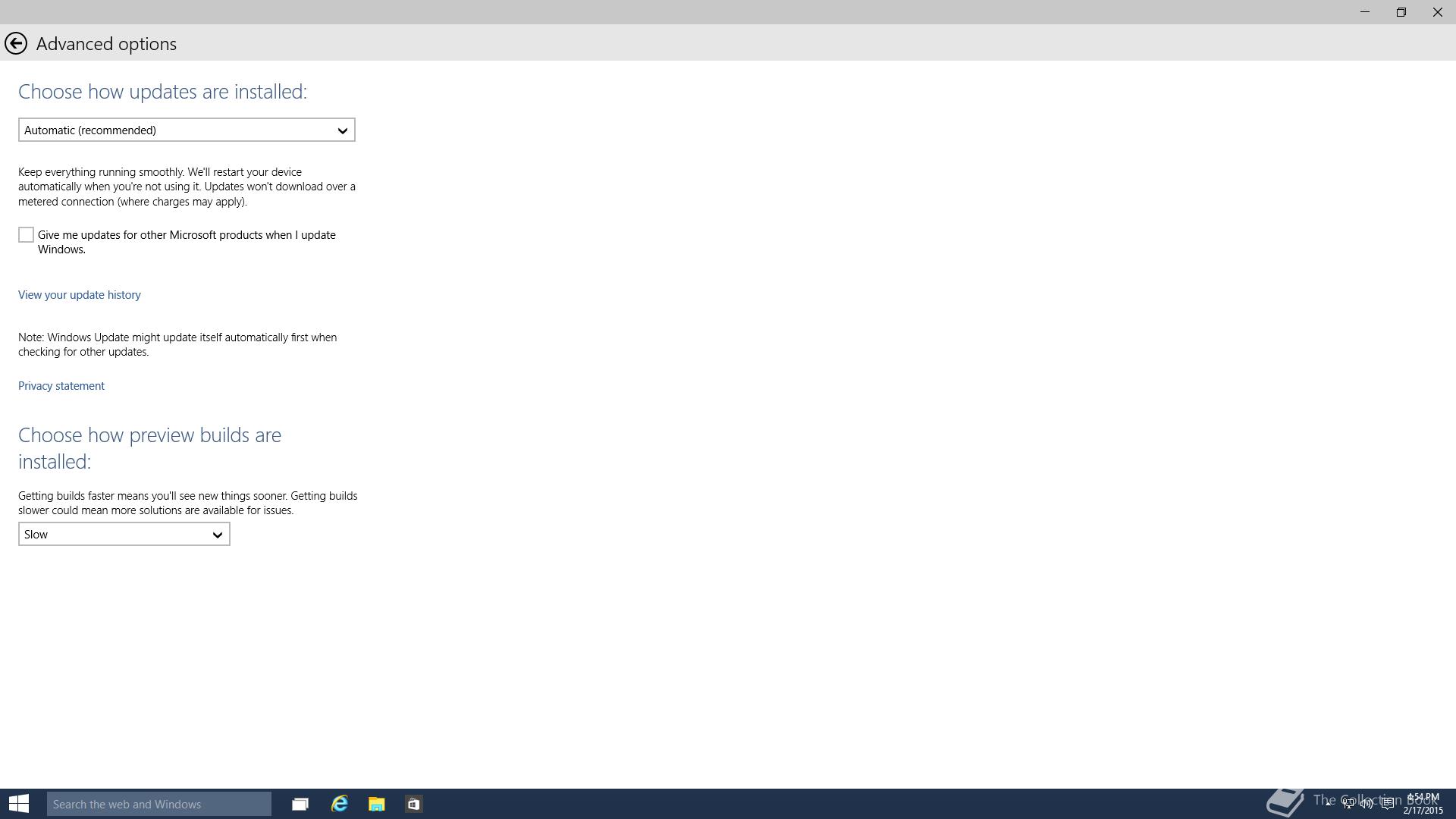Click the Windows Update might update itself note
Image resolution: width=1456 pixels, height=819 pixels.
click(x=177, y=344)
